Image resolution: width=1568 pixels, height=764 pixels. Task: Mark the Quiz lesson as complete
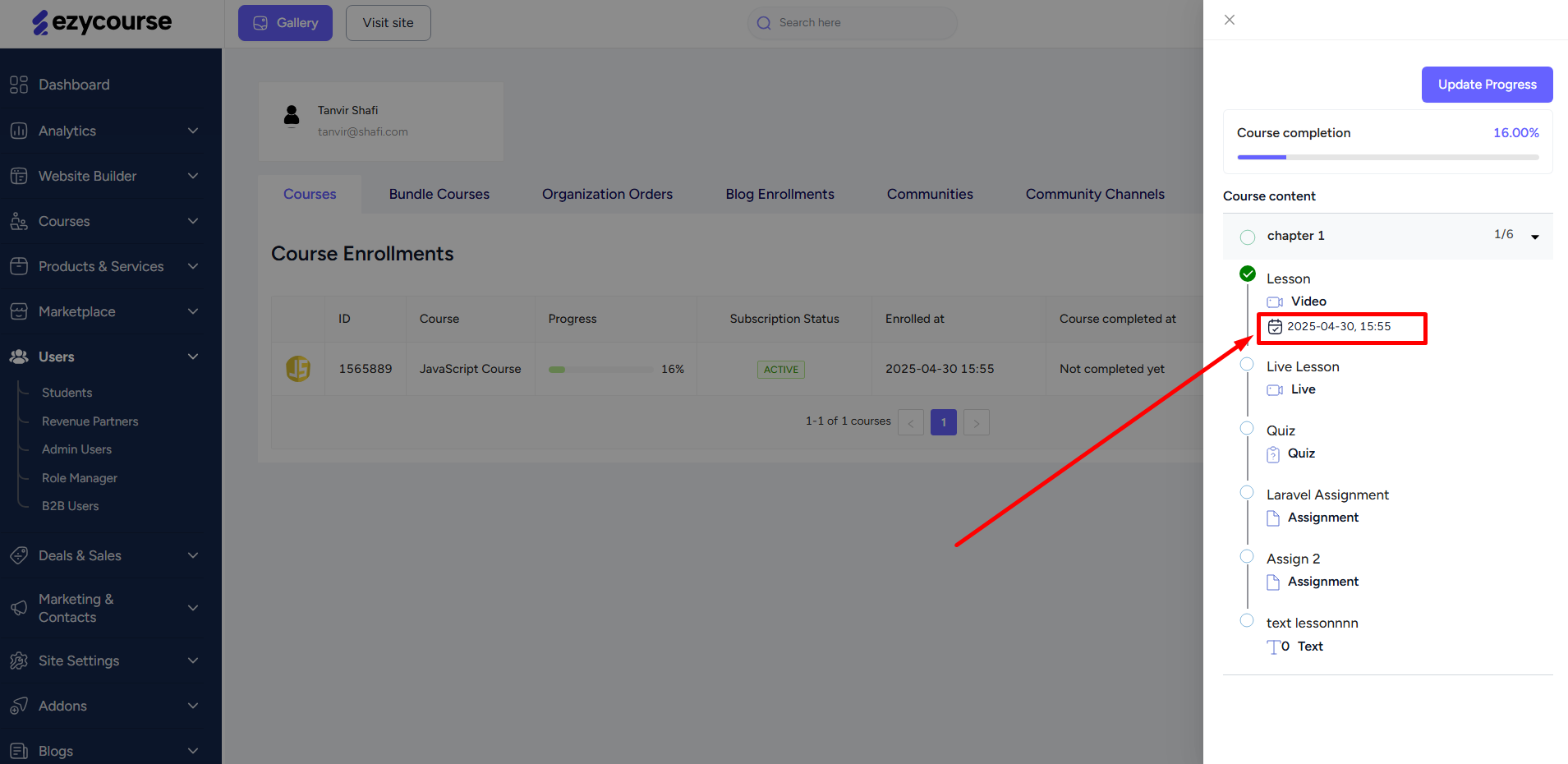(1247, 428)
